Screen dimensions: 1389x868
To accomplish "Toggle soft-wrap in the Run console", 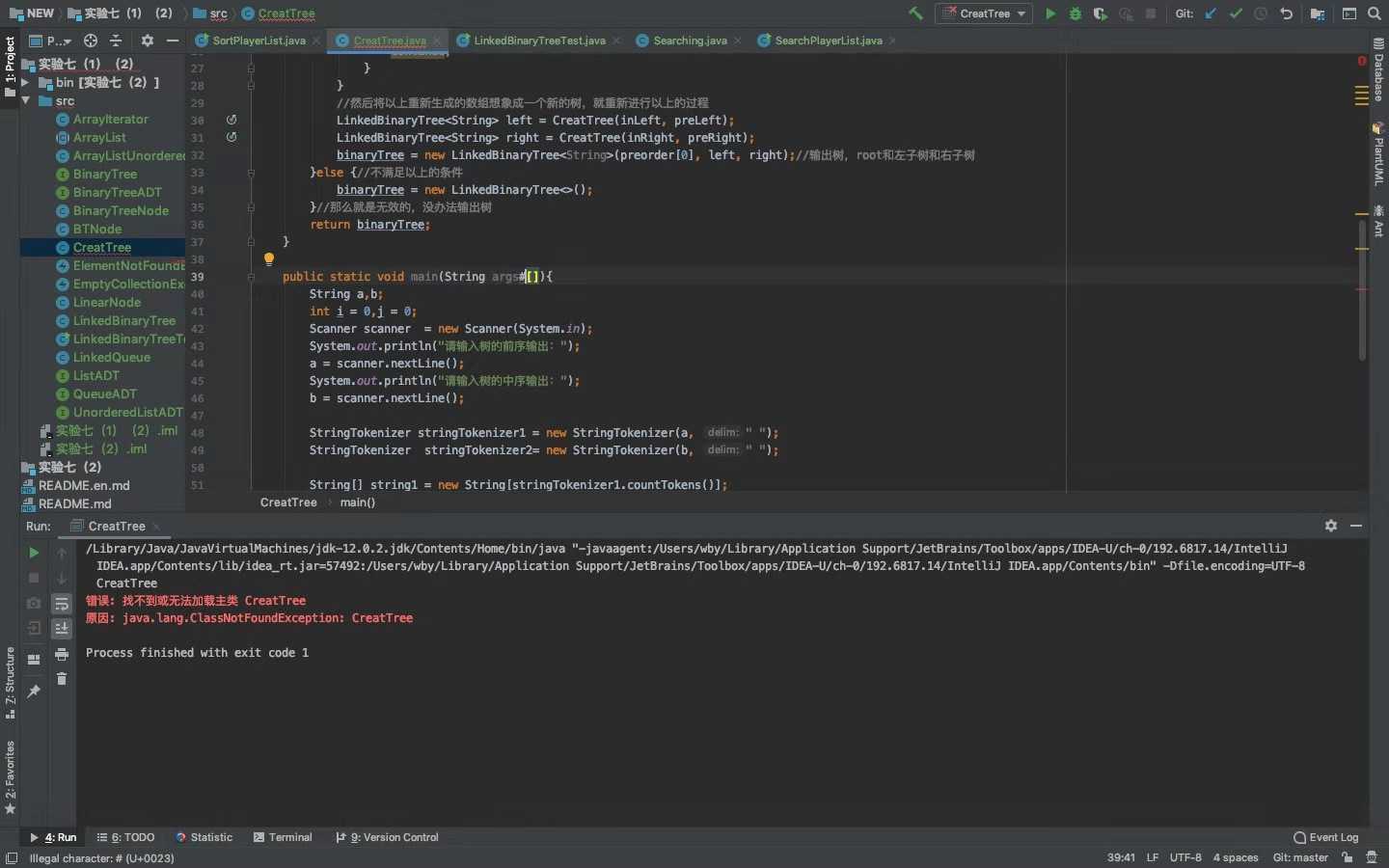I will (62, 604).
